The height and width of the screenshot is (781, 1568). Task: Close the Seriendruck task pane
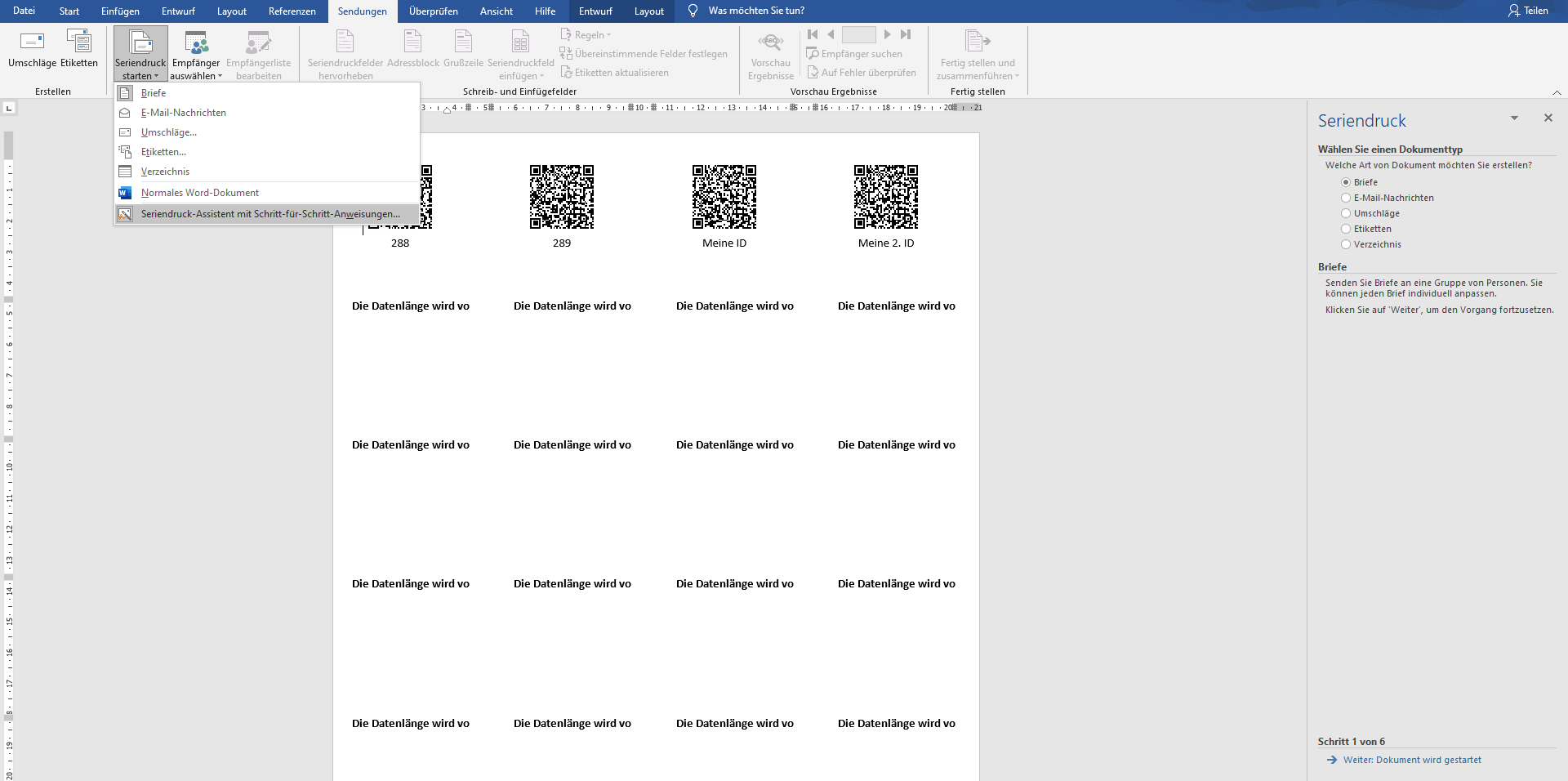tap(1548, 118)
